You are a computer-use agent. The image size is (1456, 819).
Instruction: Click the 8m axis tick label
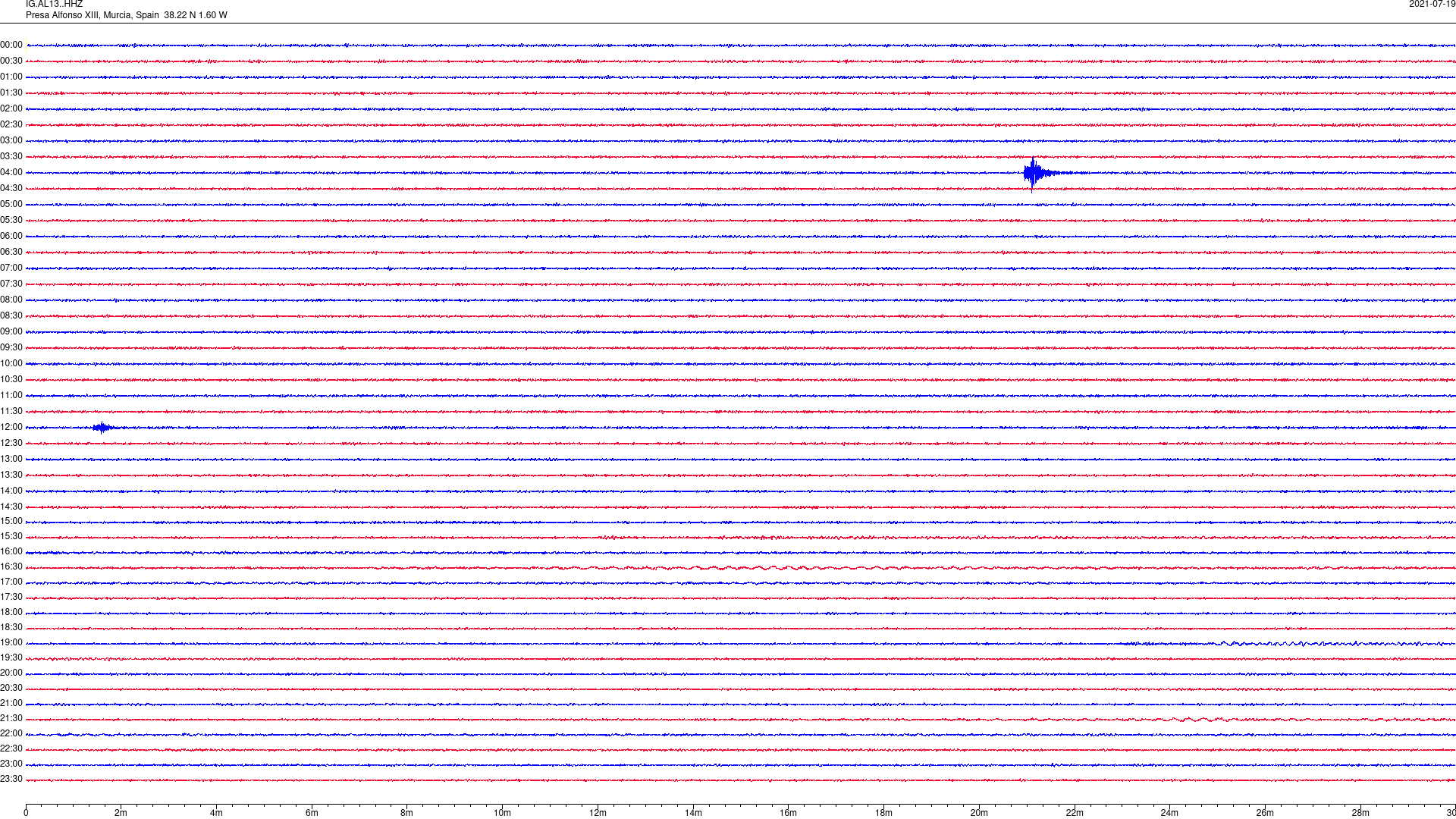click(407, 814)
